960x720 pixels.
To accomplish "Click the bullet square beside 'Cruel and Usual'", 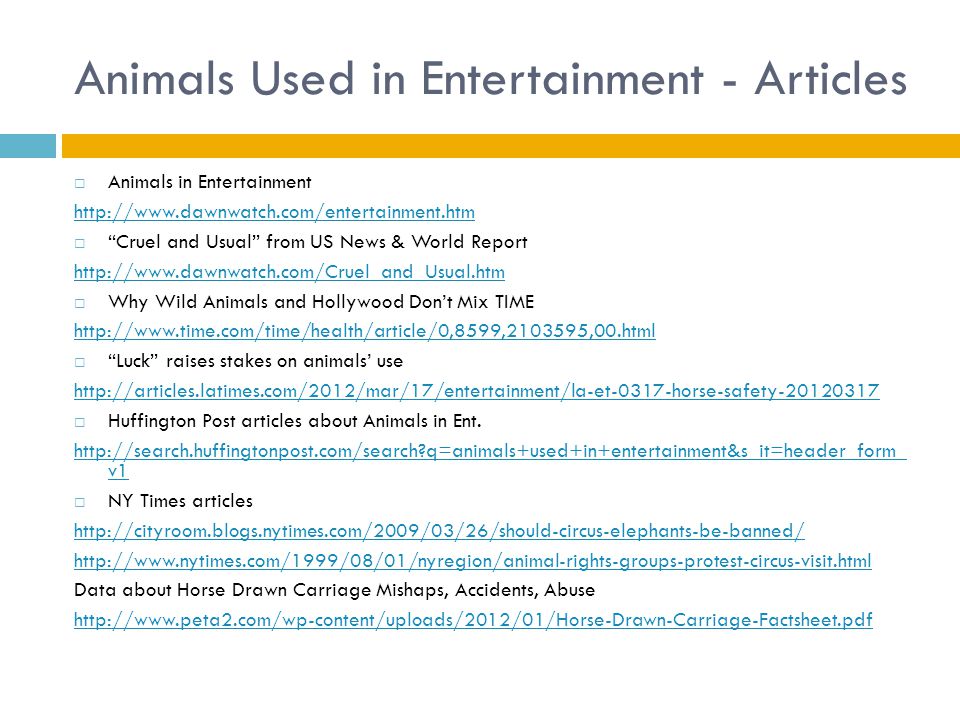I will click(x=80, y=243).
